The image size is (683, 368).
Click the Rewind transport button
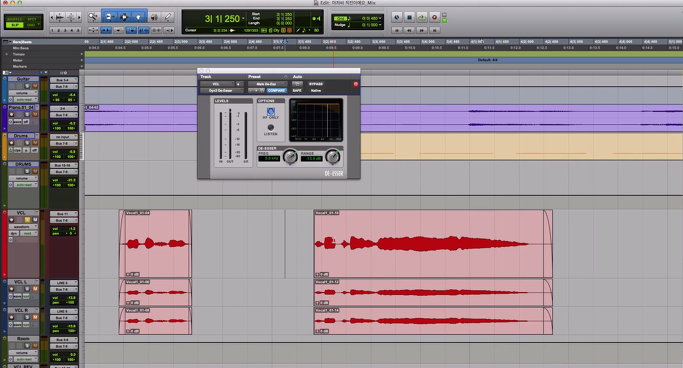[x=409, y=30]
